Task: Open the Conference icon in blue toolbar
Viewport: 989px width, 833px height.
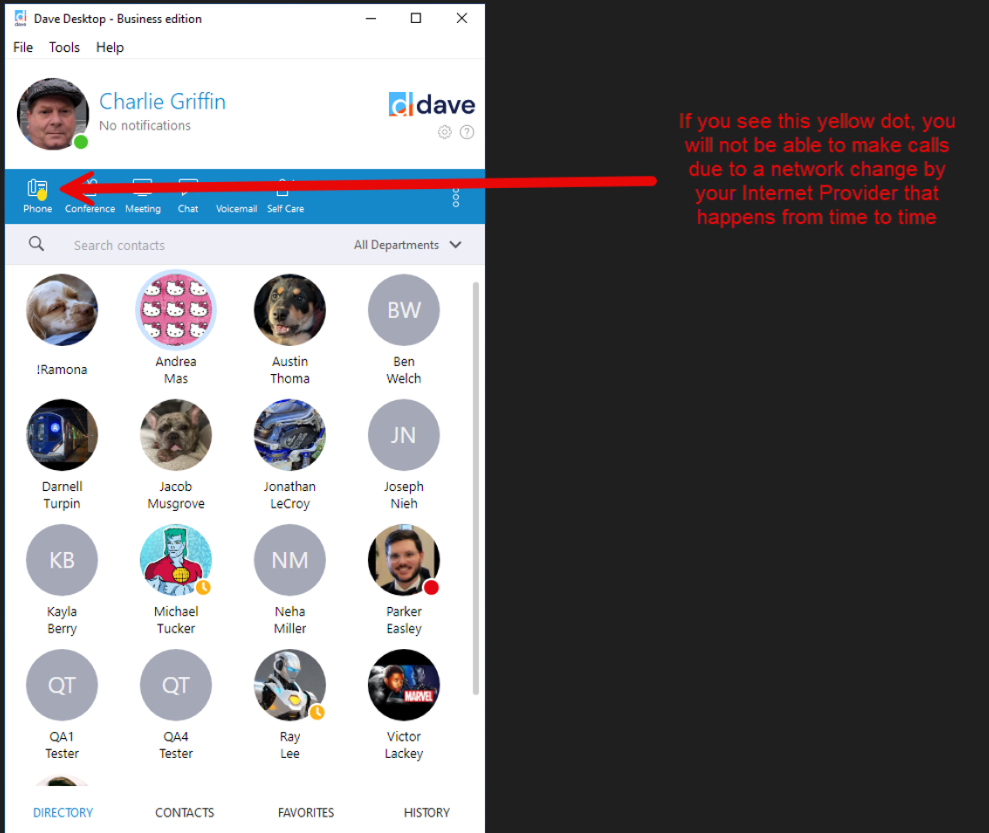Action: click(x=90, y=196)
